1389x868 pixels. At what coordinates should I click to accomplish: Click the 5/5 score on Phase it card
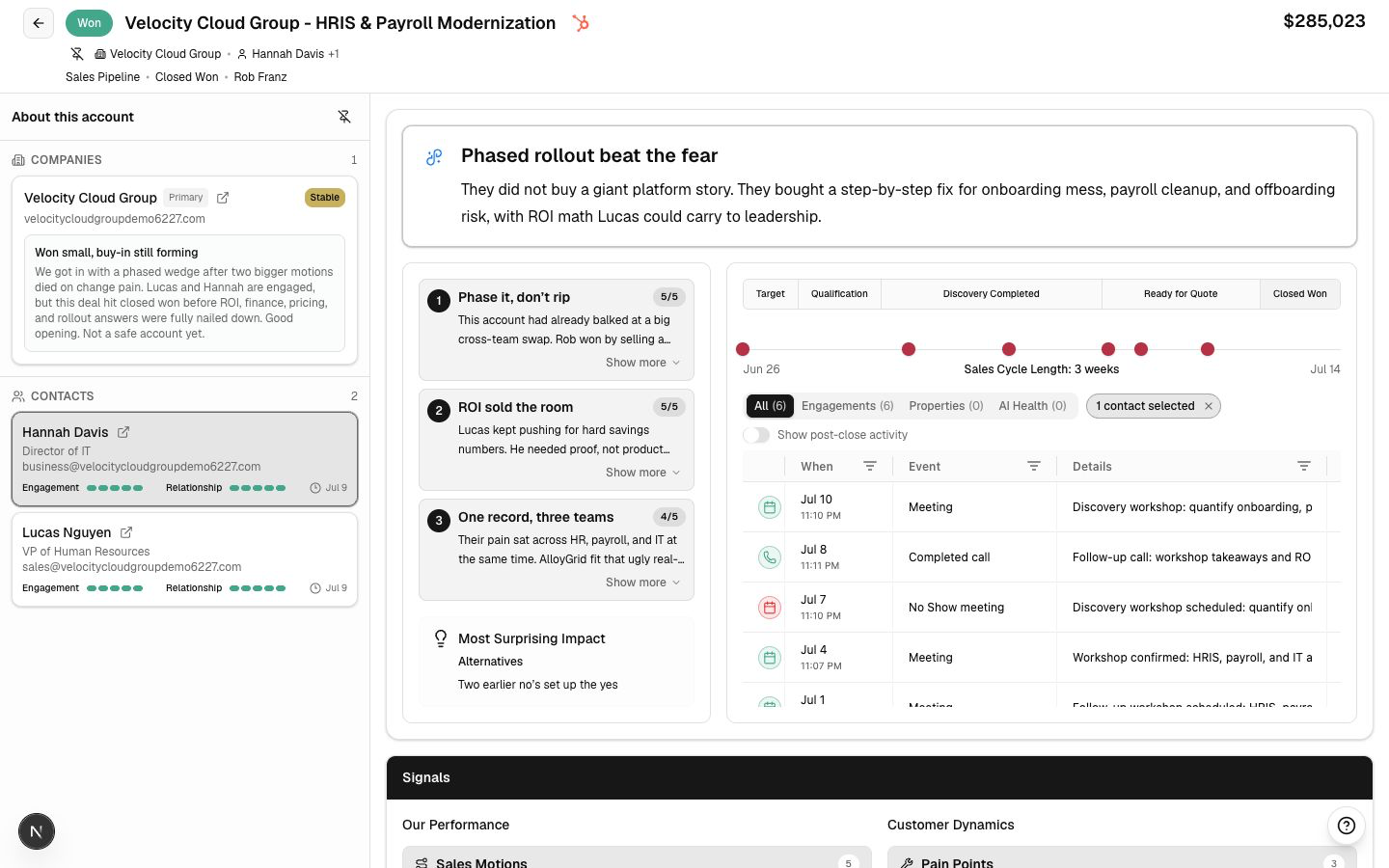tap(669, 297)
